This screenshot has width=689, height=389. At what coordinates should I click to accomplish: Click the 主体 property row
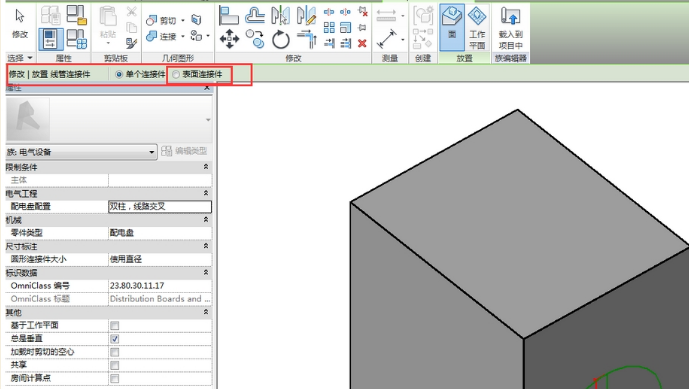point(109,180)
